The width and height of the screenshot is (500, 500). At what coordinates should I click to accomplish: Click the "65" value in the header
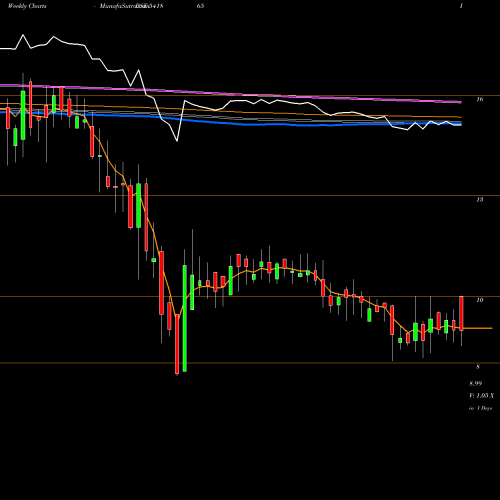pyautogui.click(x=200, y=6)
